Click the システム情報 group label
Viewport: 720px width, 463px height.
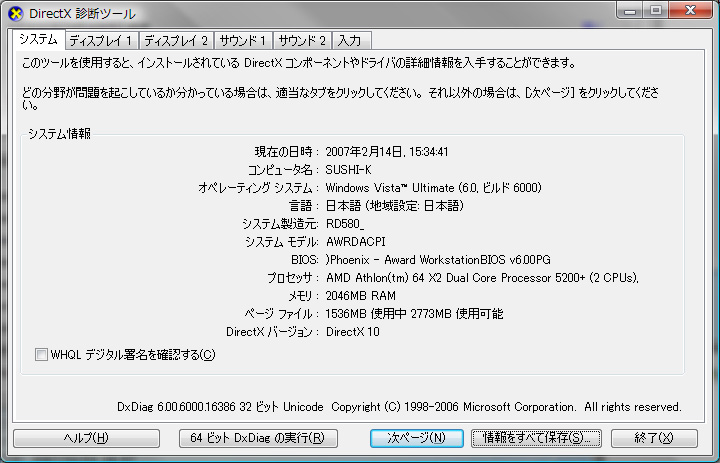coord(59,134)
